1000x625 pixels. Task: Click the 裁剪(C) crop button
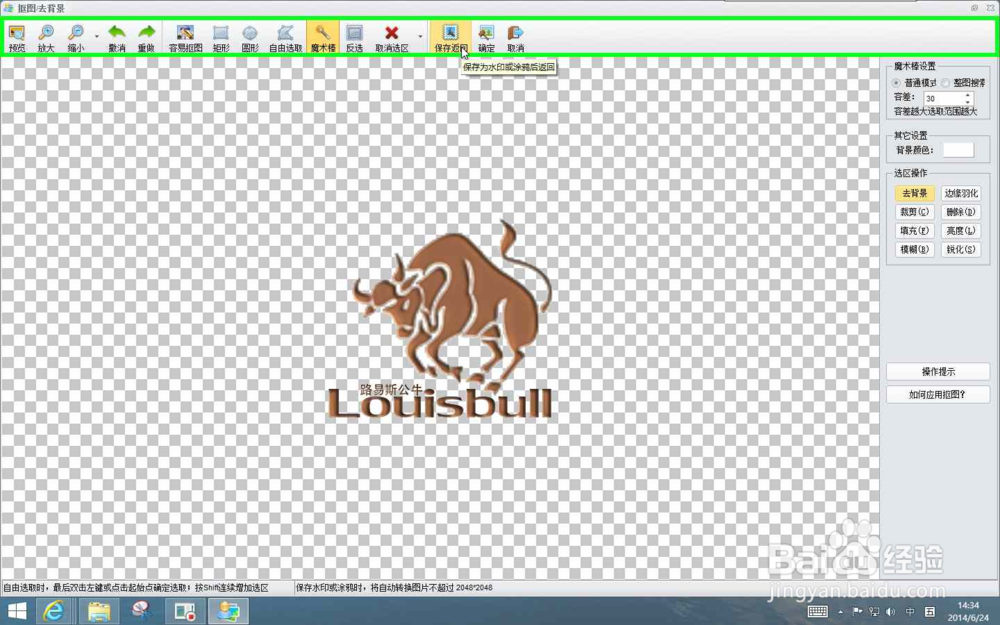[915, 212]
